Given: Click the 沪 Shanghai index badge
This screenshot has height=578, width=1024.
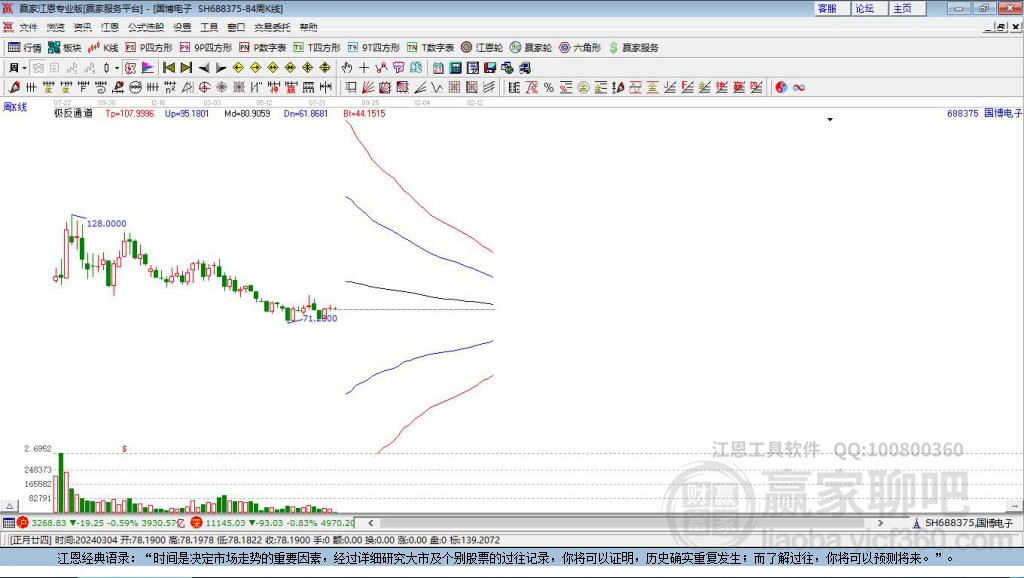Looking at the screenshot, I should tap(23, 522).
